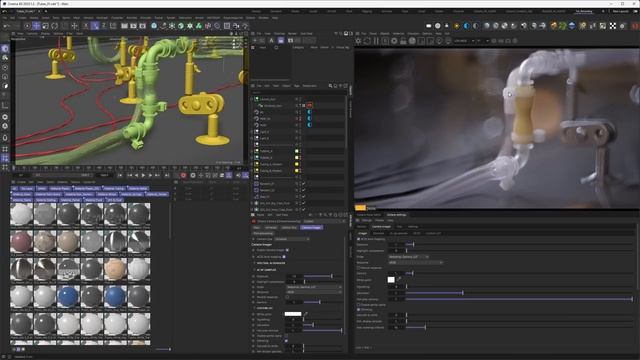Open Edit Render Settings icon
The height and width of the screenshot is (360, 640).
(x=142, y=26)
